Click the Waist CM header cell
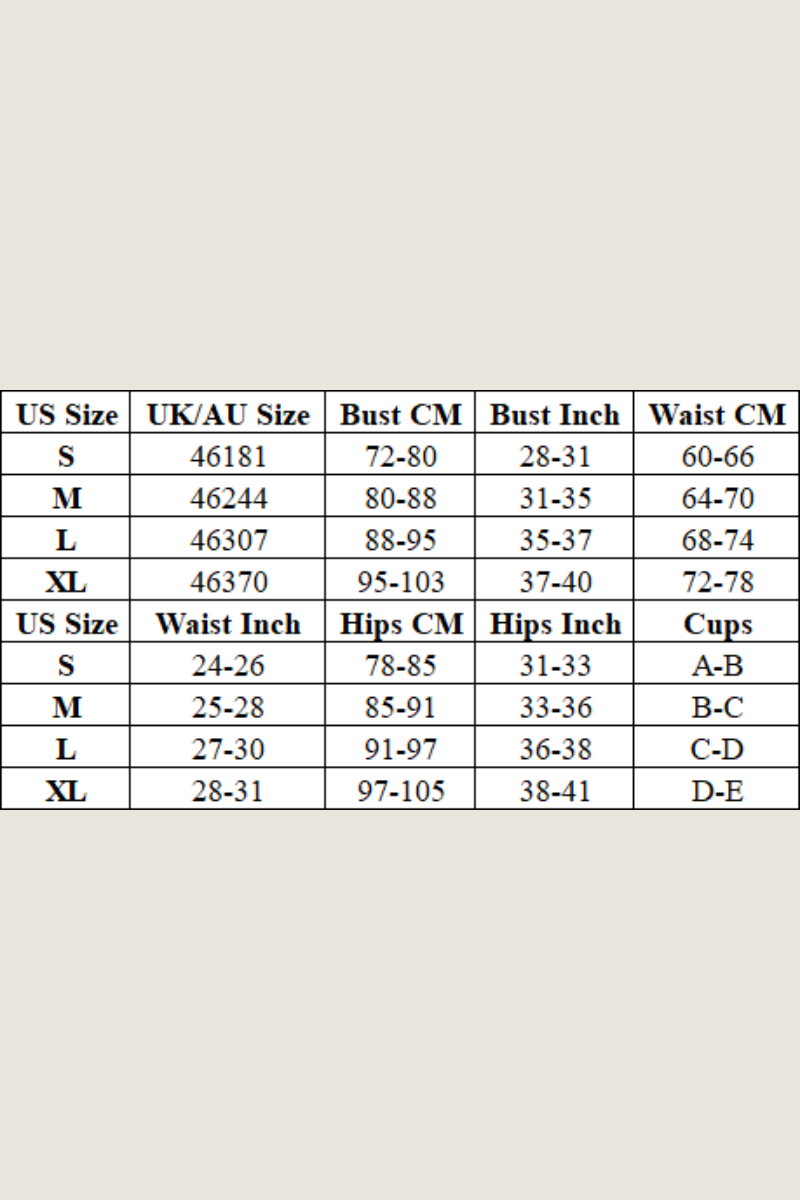800x1200 pixels. [x=717, y=415]
